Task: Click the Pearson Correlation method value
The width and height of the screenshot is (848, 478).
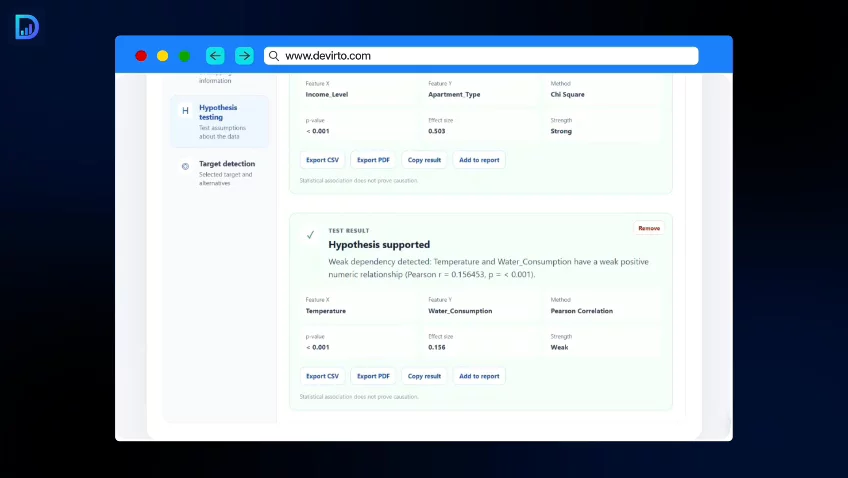Action: tap(582, 311)
